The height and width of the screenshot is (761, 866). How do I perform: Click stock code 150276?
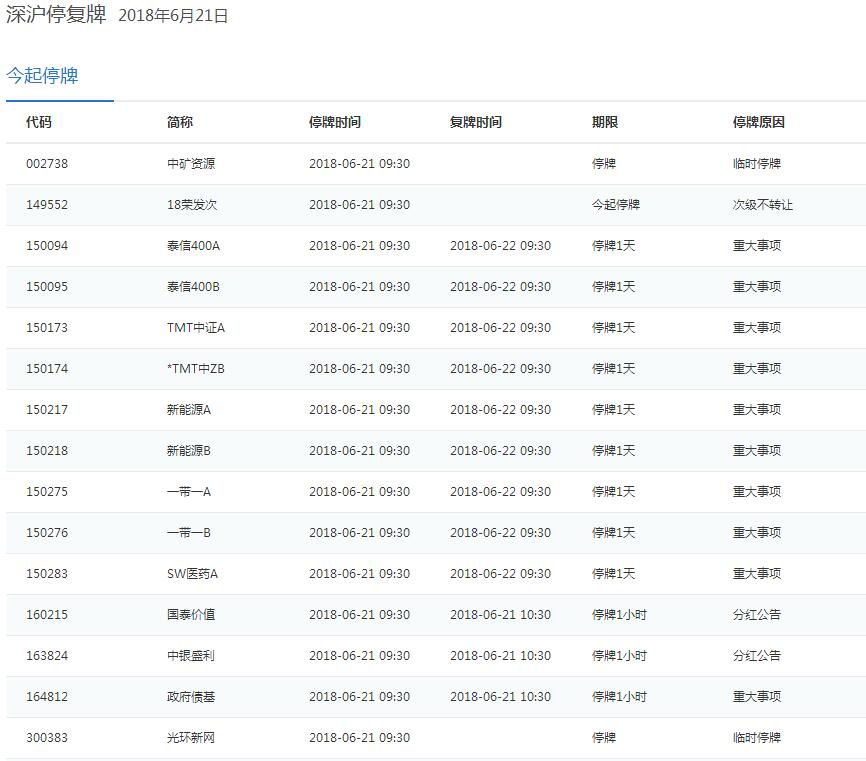47,533
